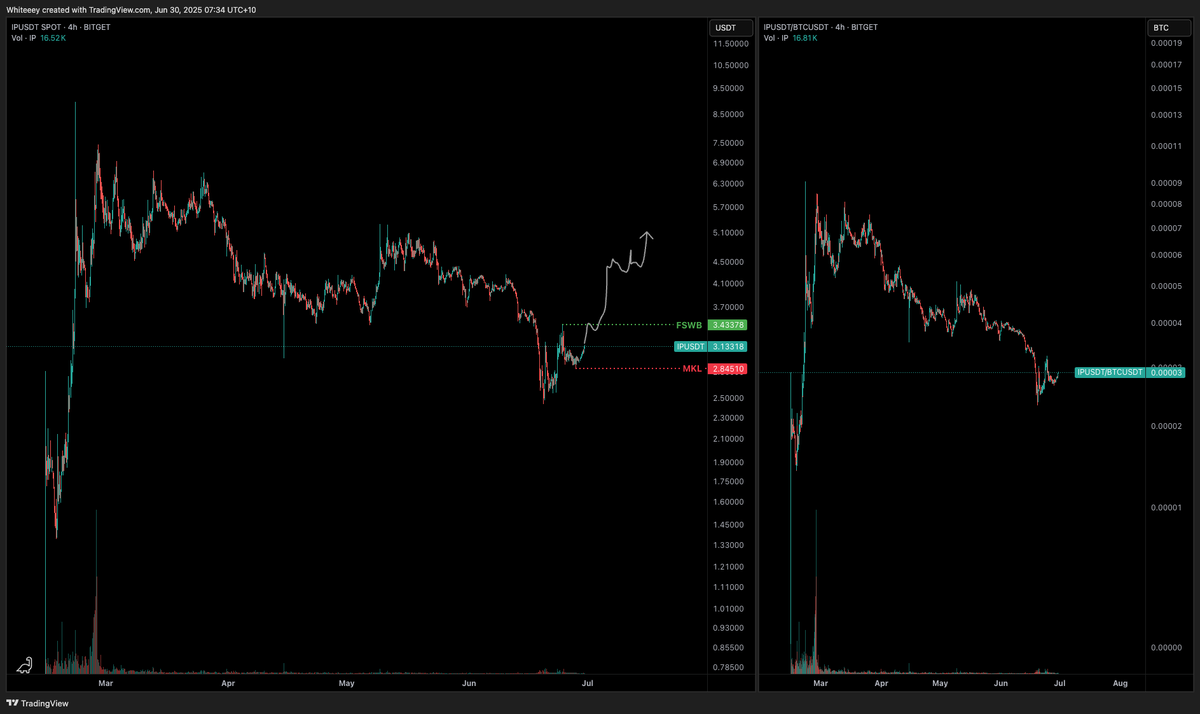Screen dimensions: 1200x714
Task: Click the Jun label on left chart time axis
Action: click(x=468, y=684)
